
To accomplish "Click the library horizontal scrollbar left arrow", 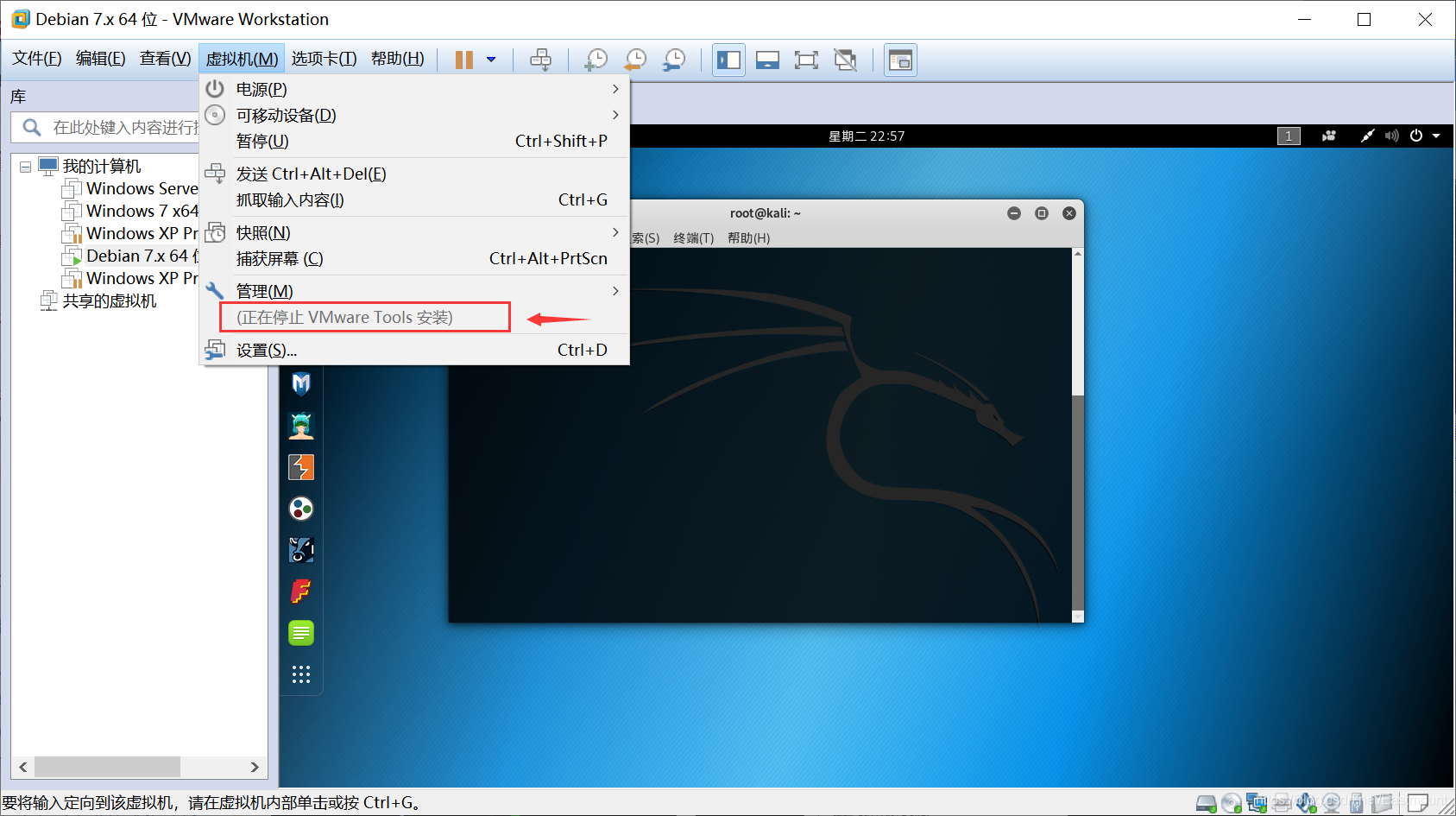I will click(23, 767).
